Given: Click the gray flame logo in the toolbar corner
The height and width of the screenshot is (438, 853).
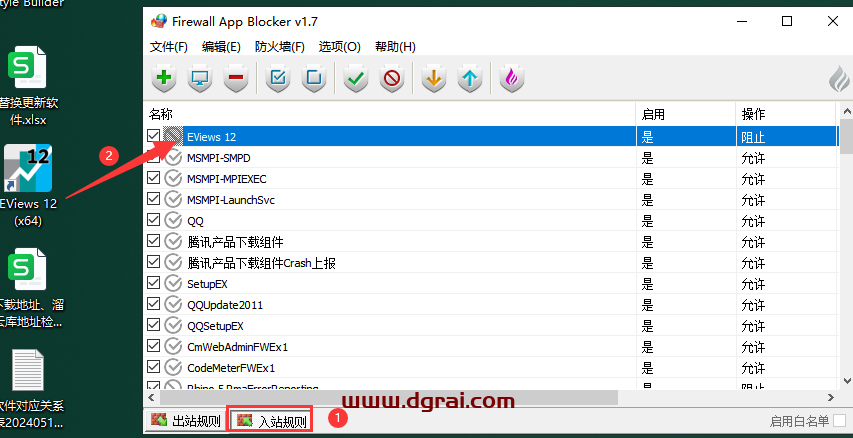Looking at the screenshot, I should 838,79.
